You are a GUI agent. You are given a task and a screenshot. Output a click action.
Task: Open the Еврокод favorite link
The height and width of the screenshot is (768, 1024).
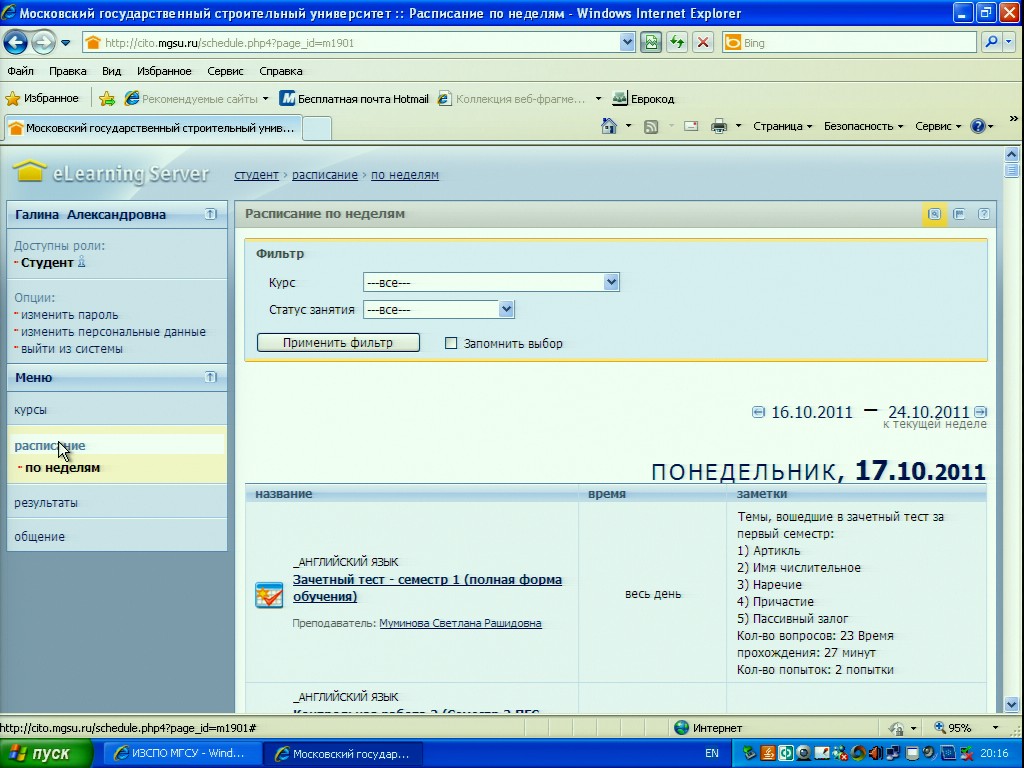click(643, 99)
